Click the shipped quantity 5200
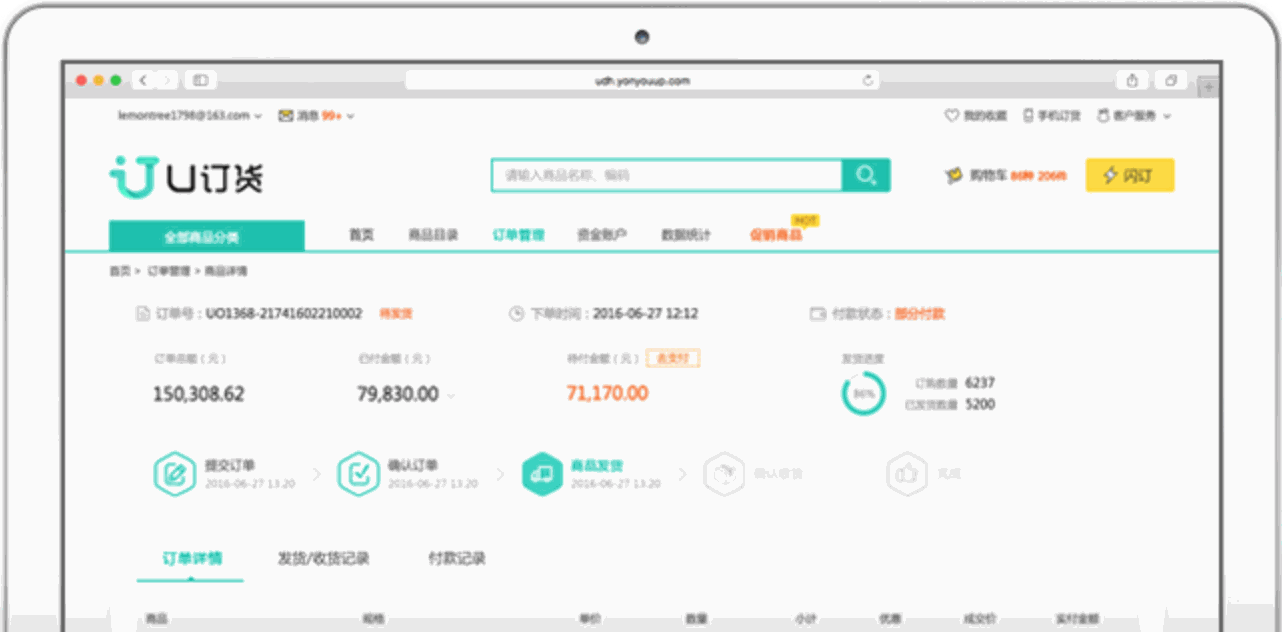The image size is (1282, 632). coord(980,405)
